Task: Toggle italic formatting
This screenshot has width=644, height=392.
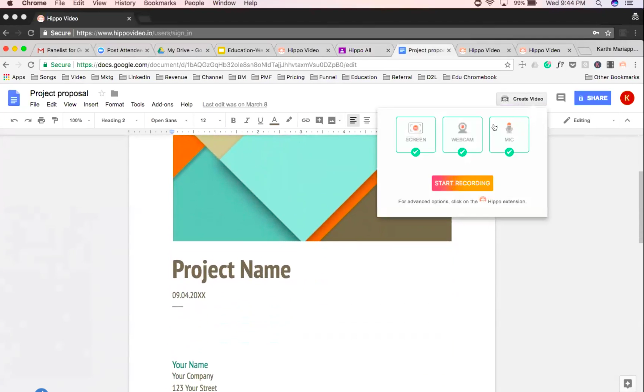Action: (247, 120)
